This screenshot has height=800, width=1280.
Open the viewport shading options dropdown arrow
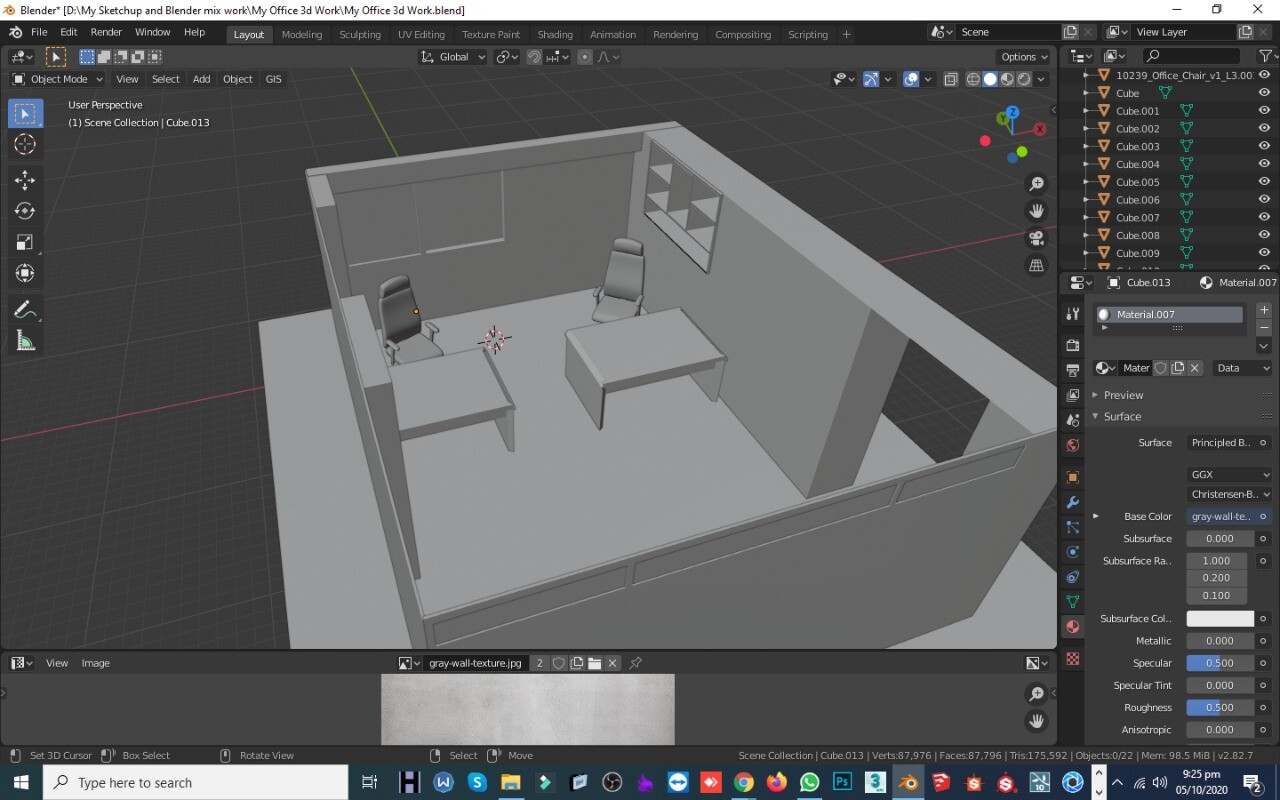click(x=1041, y=79)
